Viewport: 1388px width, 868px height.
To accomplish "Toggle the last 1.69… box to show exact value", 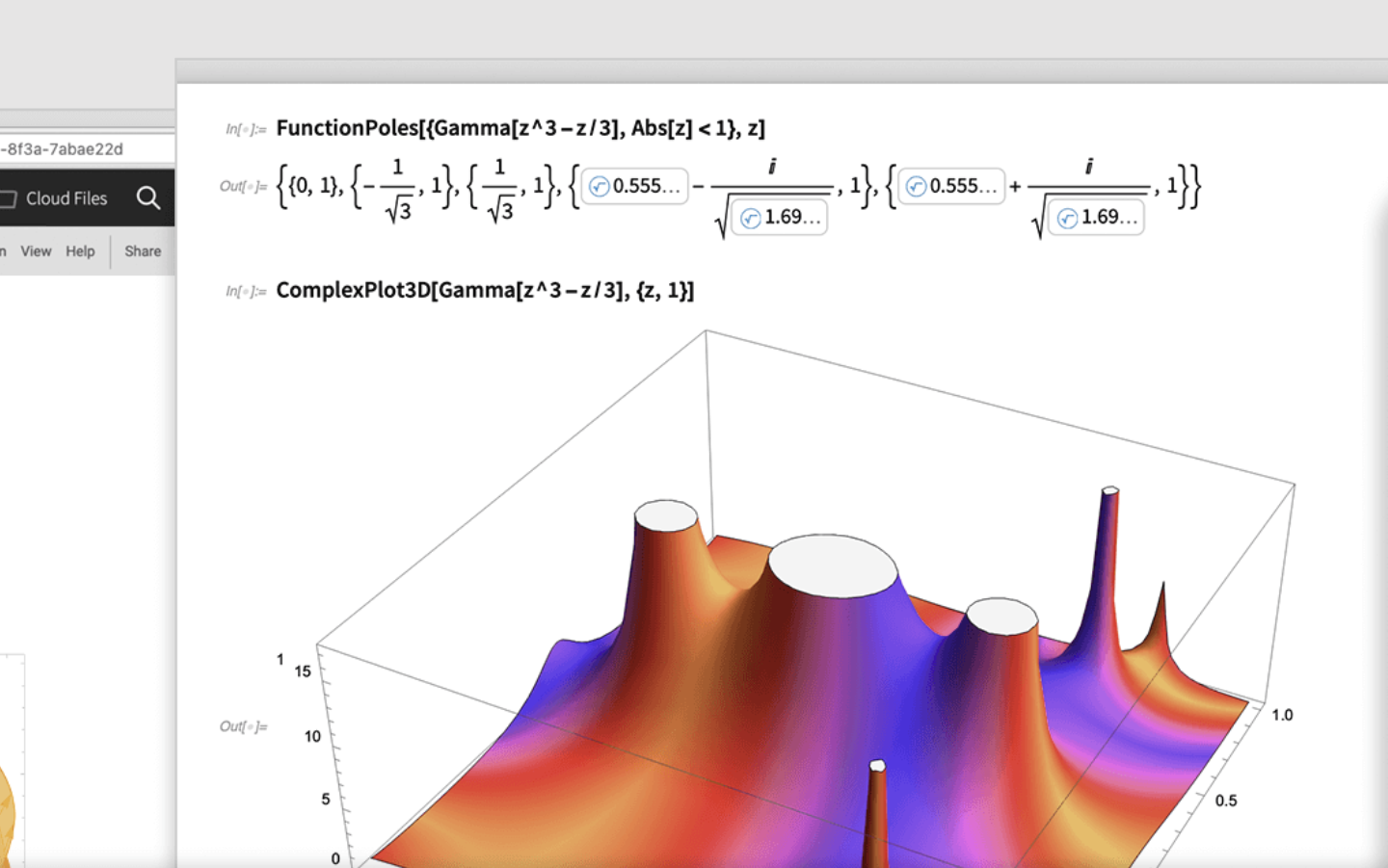I will point(1096,218).
